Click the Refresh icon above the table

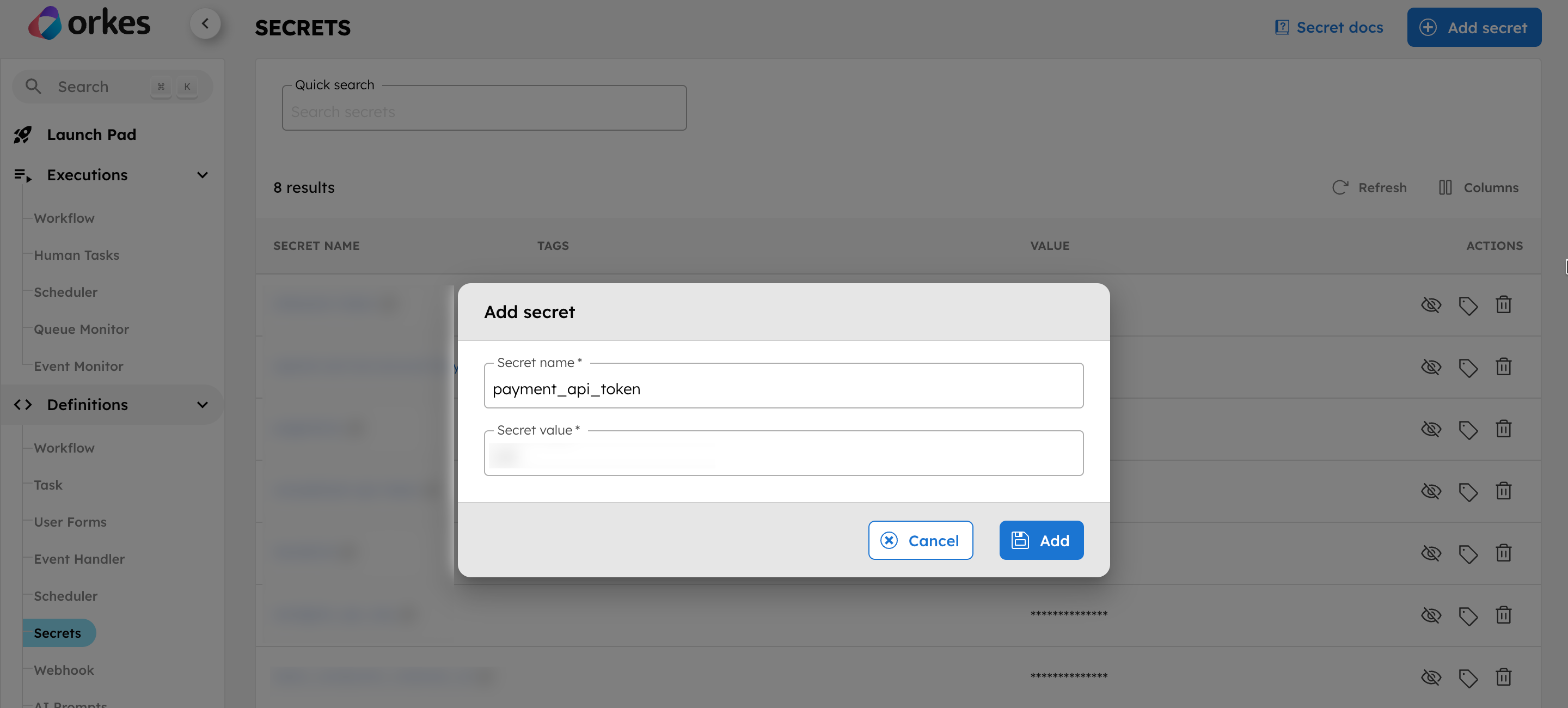1340,187
